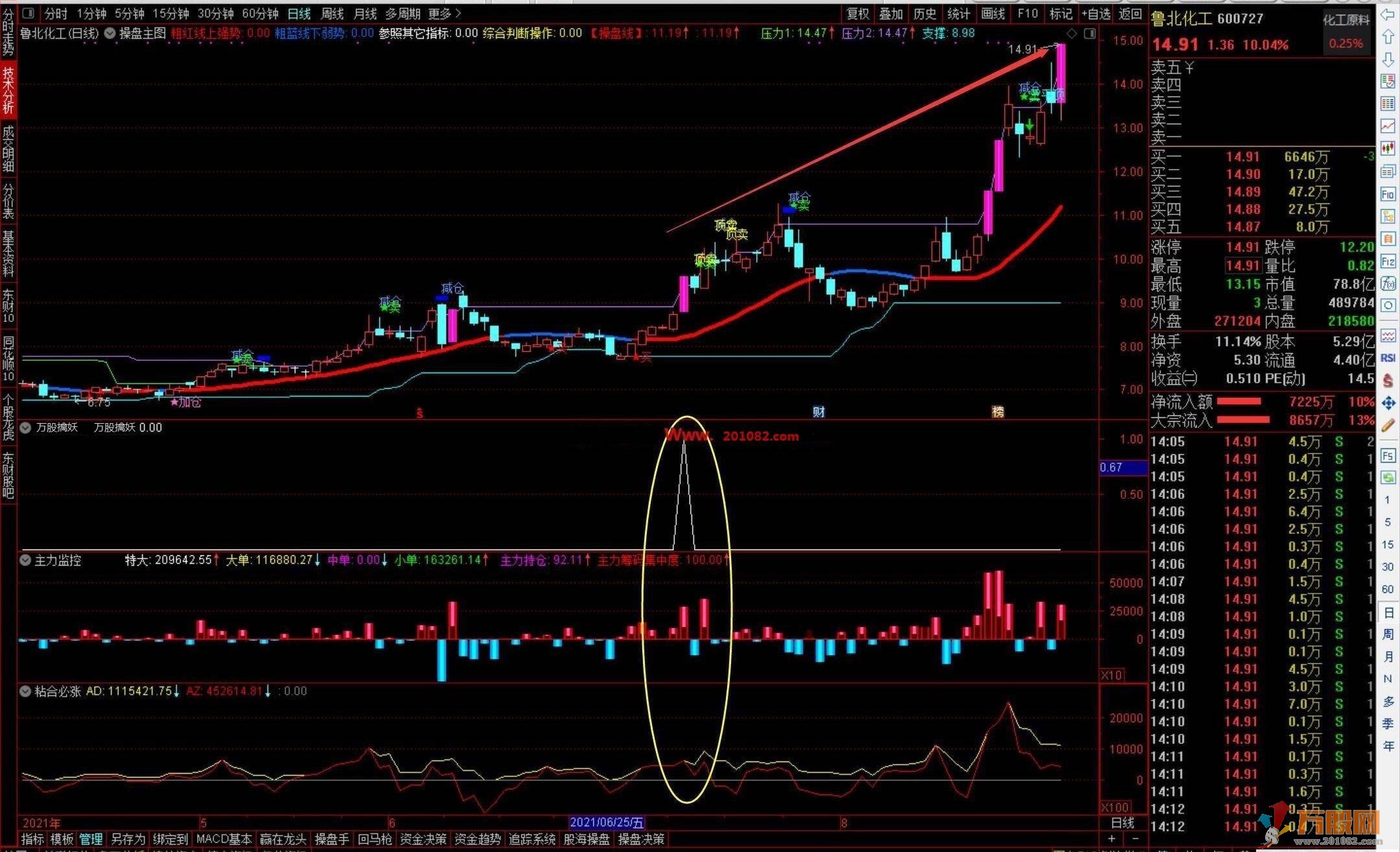The image size is (1400, 852).
Task: Switch to 1-minute period in right toolbar
Action: [x=1388, y=500]
